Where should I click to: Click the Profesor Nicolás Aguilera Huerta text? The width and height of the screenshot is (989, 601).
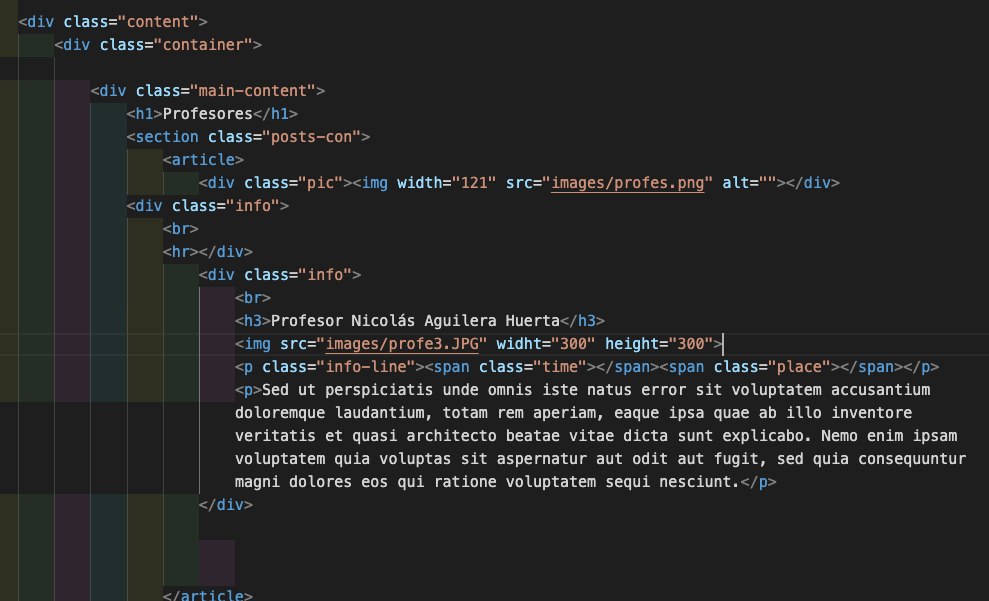[x=415, y=321]
